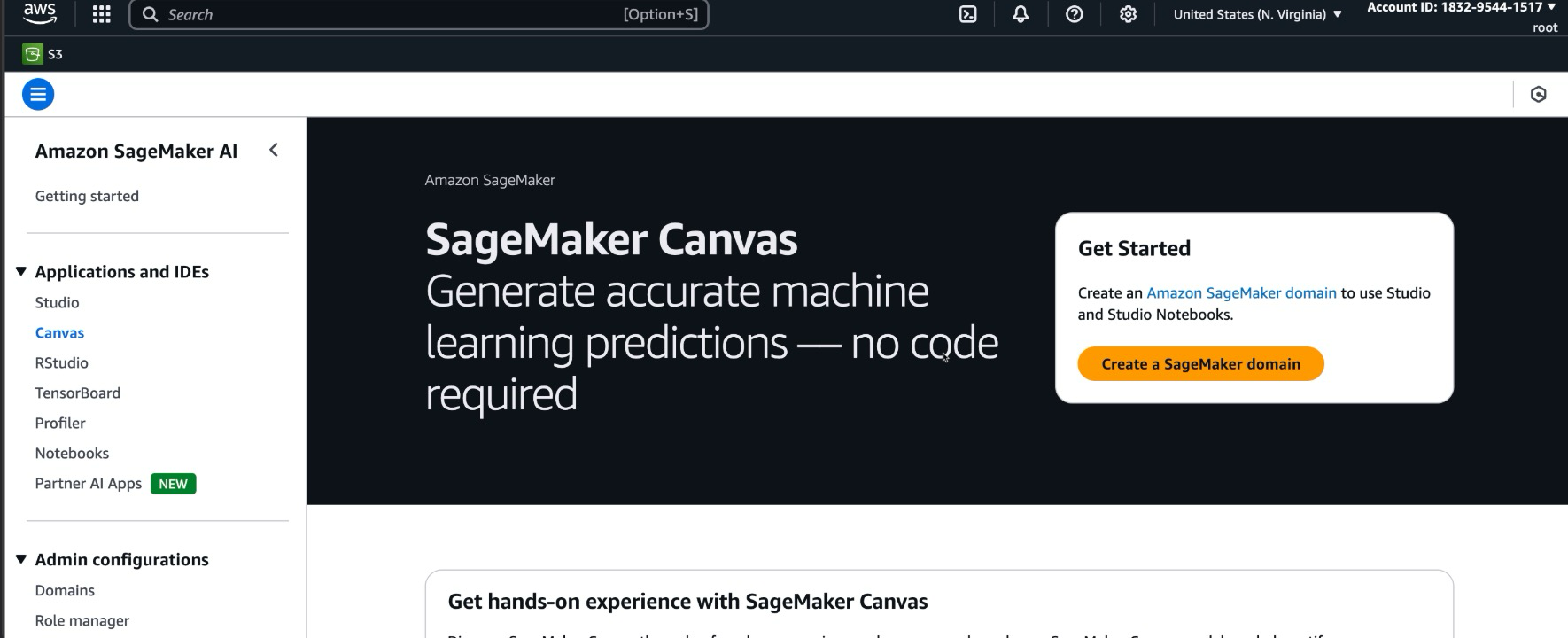This screenshot has height=638, width=1568.
Task: Collapse the Admin configurations section
Action: pos(21,559)
